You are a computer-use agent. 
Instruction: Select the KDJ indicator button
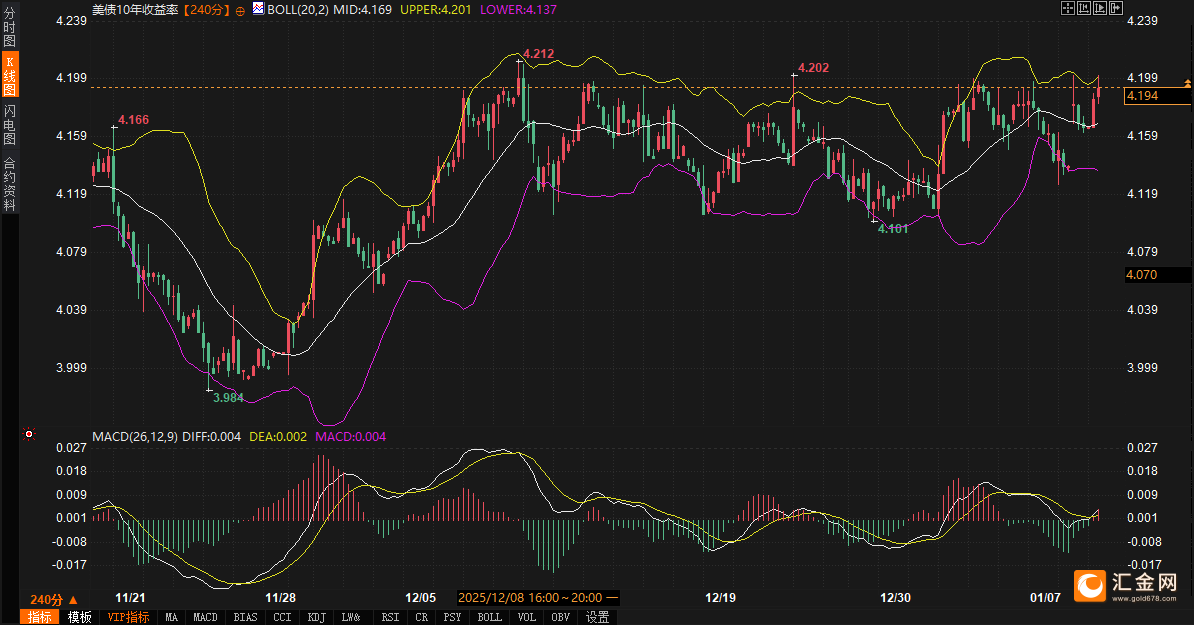tap(316, 617)
